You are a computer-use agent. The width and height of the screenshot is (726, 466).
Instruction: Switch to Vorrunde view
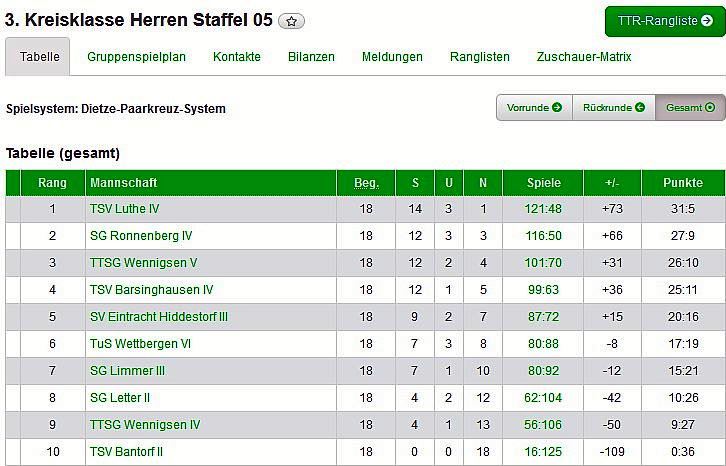534,108
